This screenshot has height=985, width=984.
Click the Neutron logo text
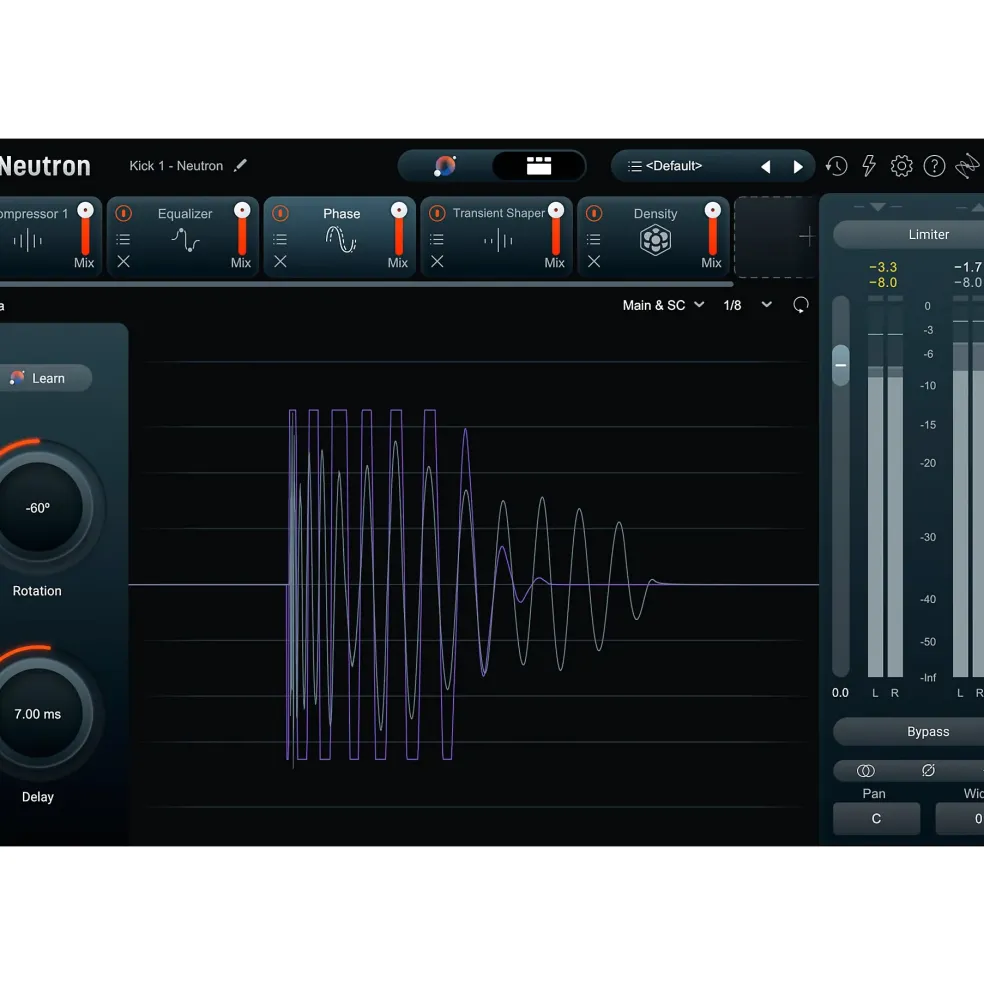coord(45,166)
